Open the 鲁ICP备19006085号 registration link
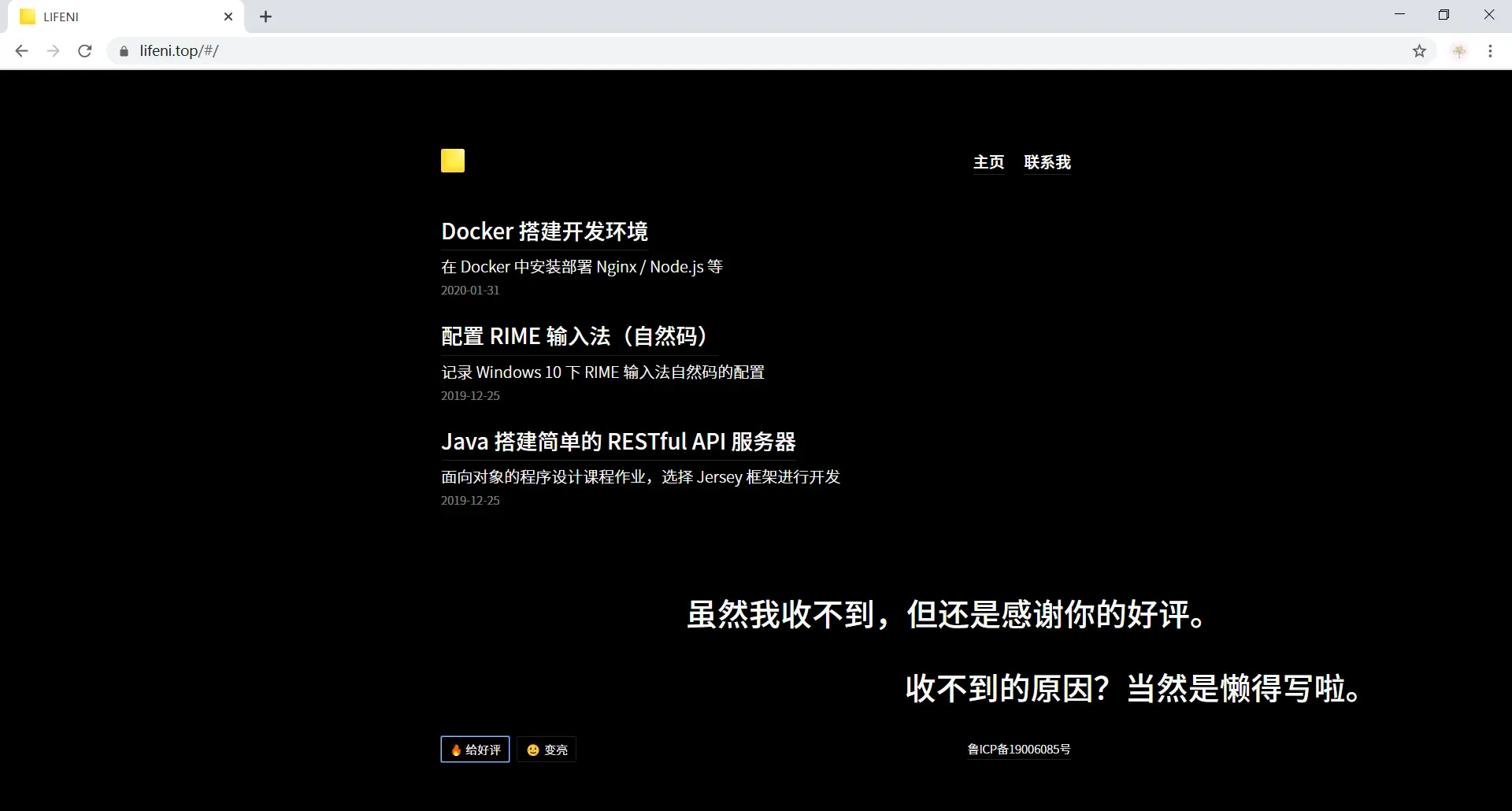The height and width of the screenshot is (811, 1512). [x=1019, y=750]
